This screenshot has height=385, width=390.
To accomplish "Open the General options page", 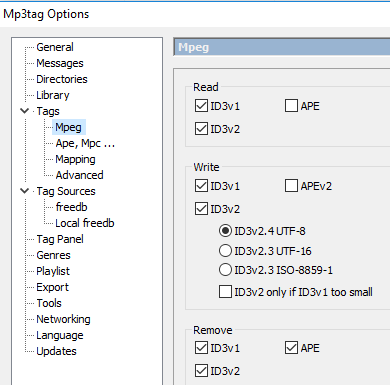I will 55,47.
